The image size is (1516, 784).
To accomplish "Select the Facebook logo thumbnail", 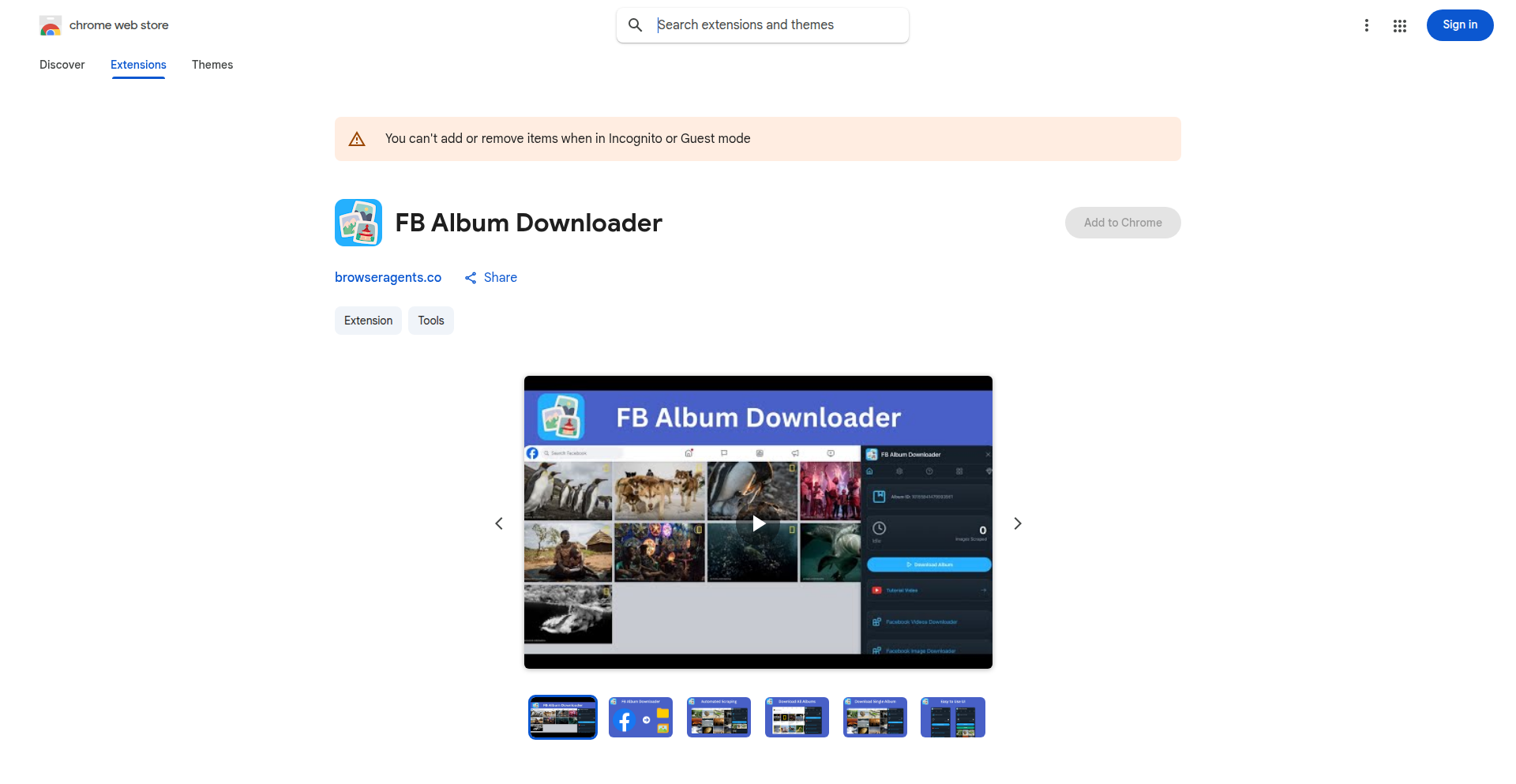I will [x=640, y=717].
